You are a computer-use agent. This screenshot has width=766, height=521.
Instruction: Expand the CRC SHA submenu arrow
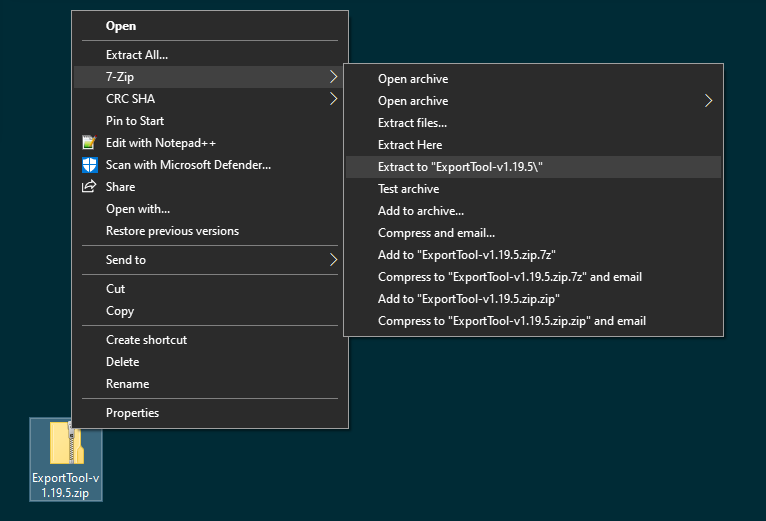click(x=332, y=99)
